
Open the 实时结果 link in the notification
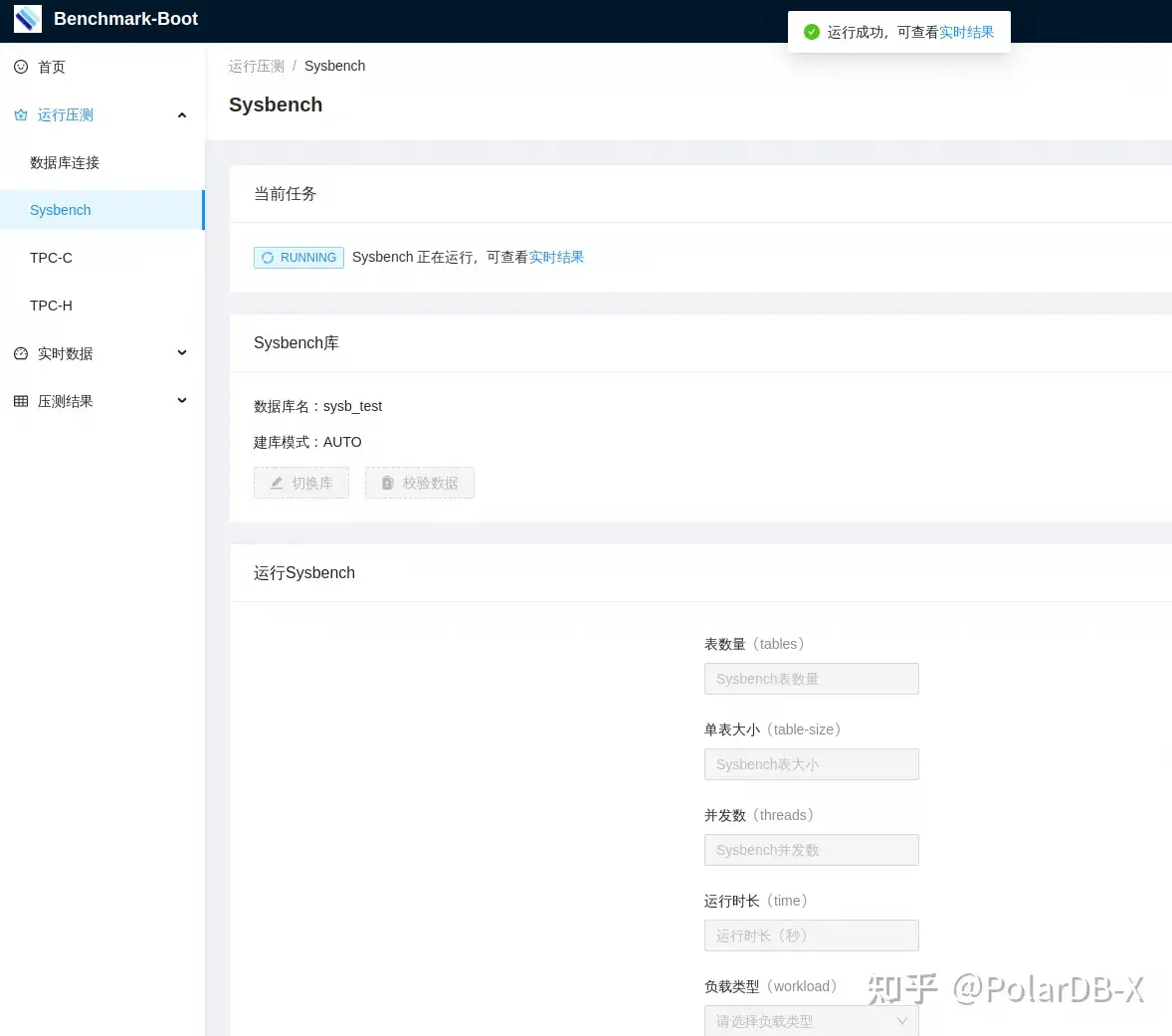point(966,32)
